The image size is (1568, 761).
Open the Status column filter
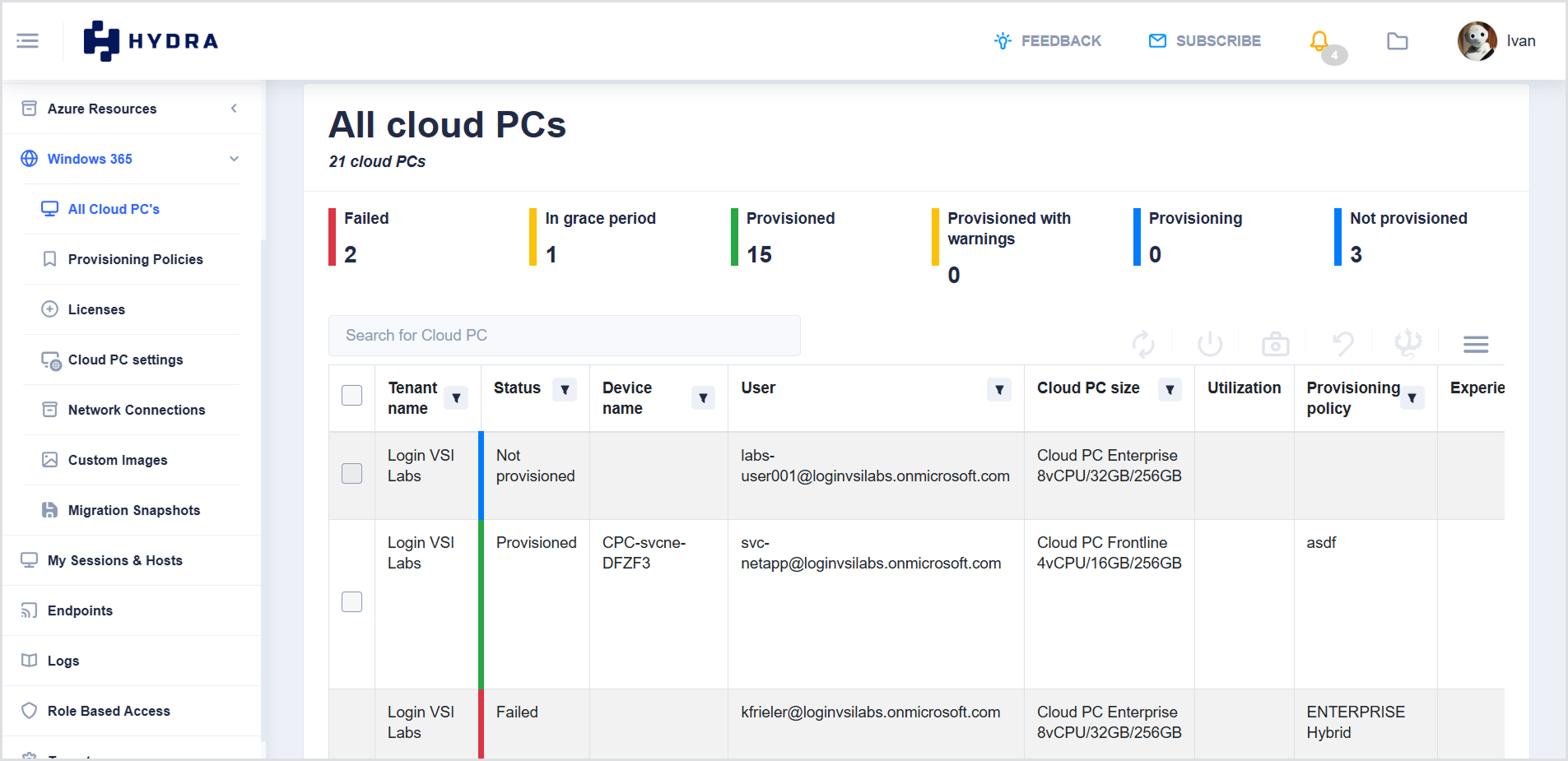pyautogui.click(x=565, y=389)
